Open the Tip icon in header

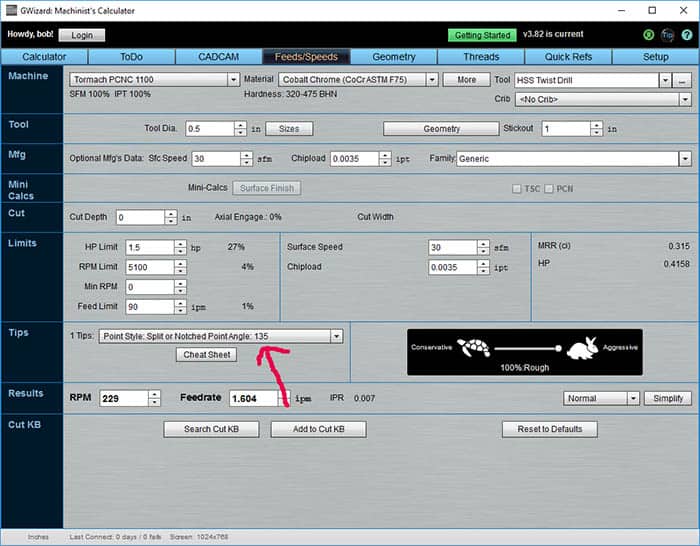pyautogui.click(x=667, y=34)
